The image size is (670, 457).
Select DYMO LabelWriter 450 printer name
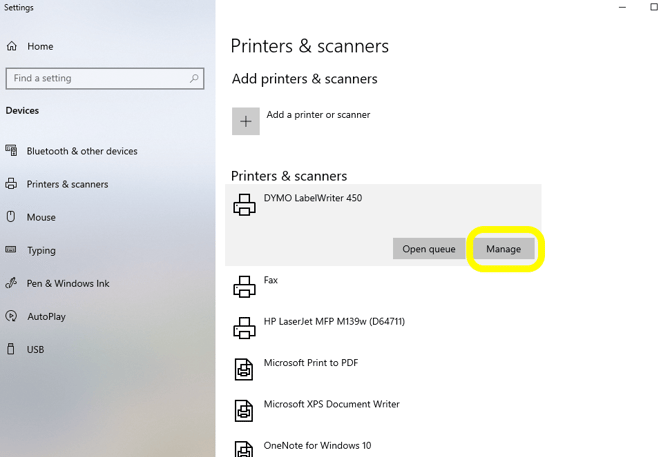coord(313,198)
